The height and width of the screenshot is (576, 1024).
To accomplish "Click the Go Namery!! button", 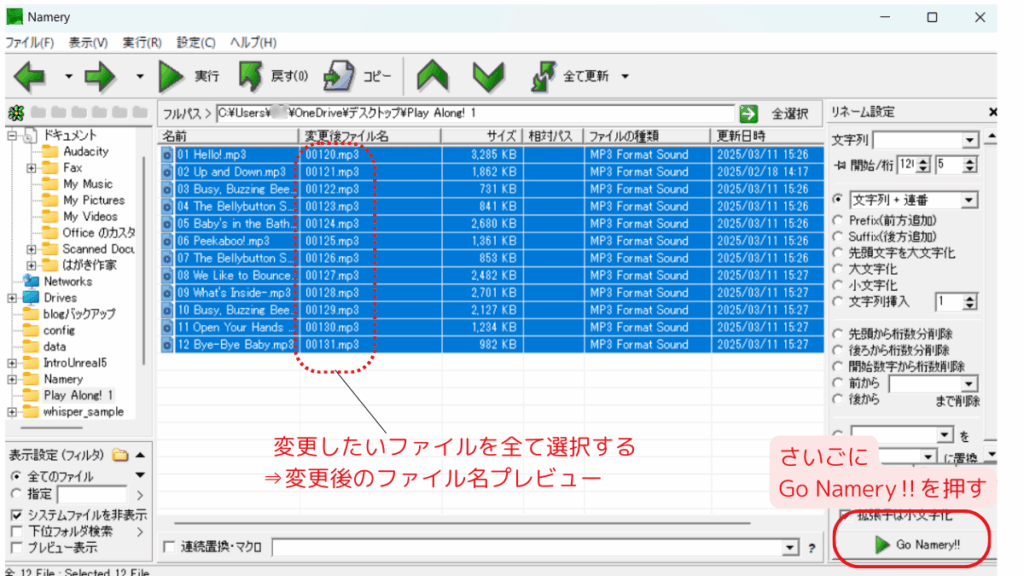I will [x=911, y=545].
